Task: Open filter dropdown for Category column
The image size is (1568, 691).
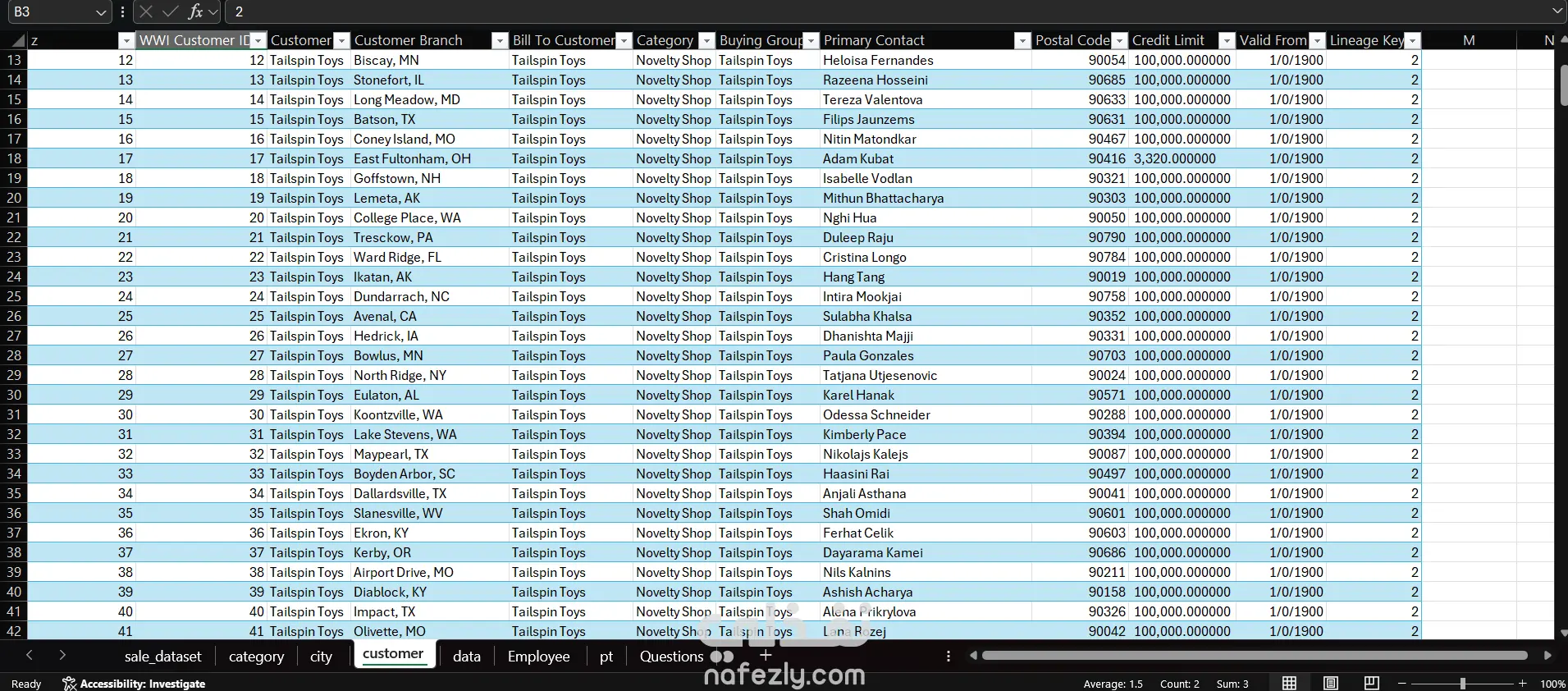Action: (706, 40)
